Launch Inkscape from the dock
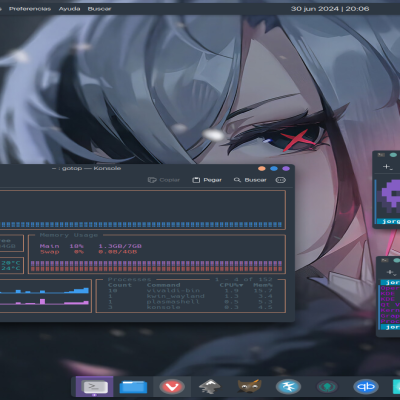 click(210, 387)
